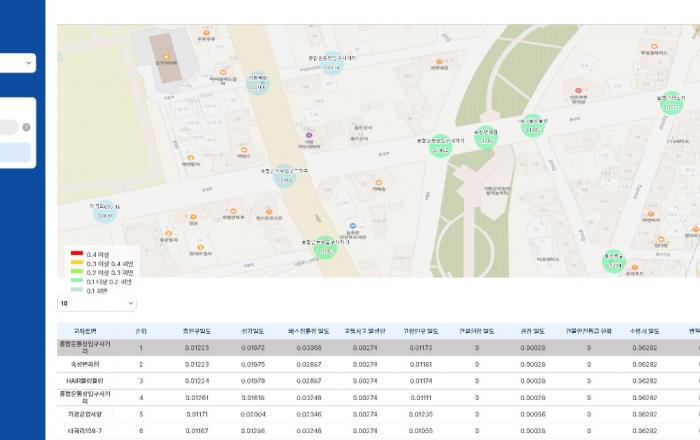Select the teal marker nearest the brown building
This screenshot has width=700, height=440.
tap(258, 83)
